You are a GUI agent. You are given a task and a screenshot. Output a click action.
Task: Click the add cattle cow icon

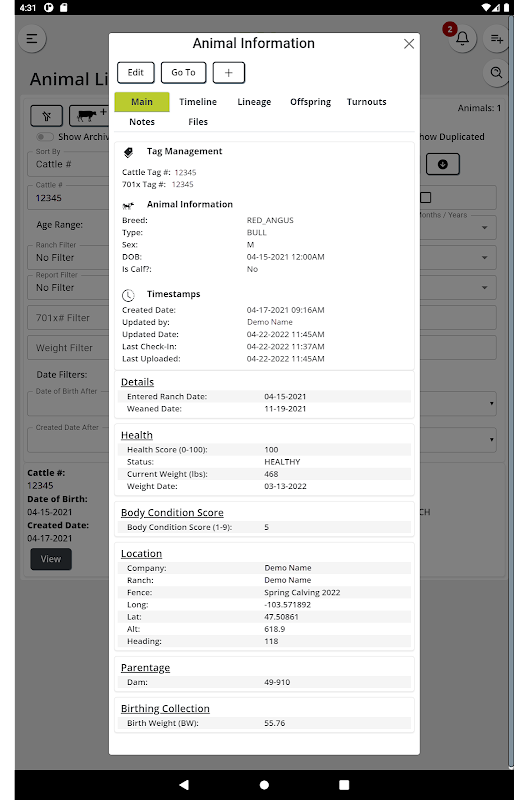click(89, 116)
